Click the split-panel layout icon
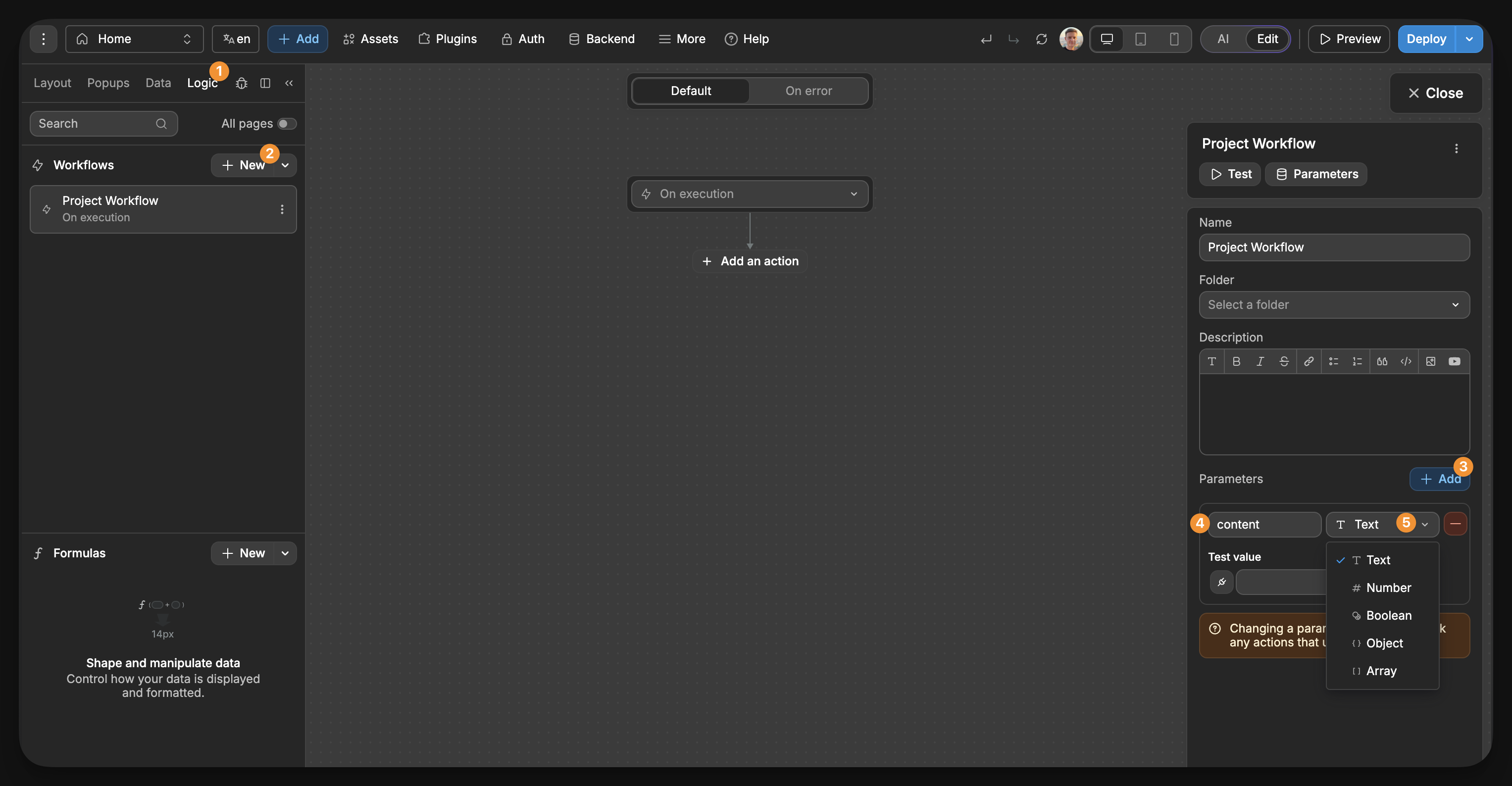The width and height of the screenshot is (1512, 786). point(265,83)
